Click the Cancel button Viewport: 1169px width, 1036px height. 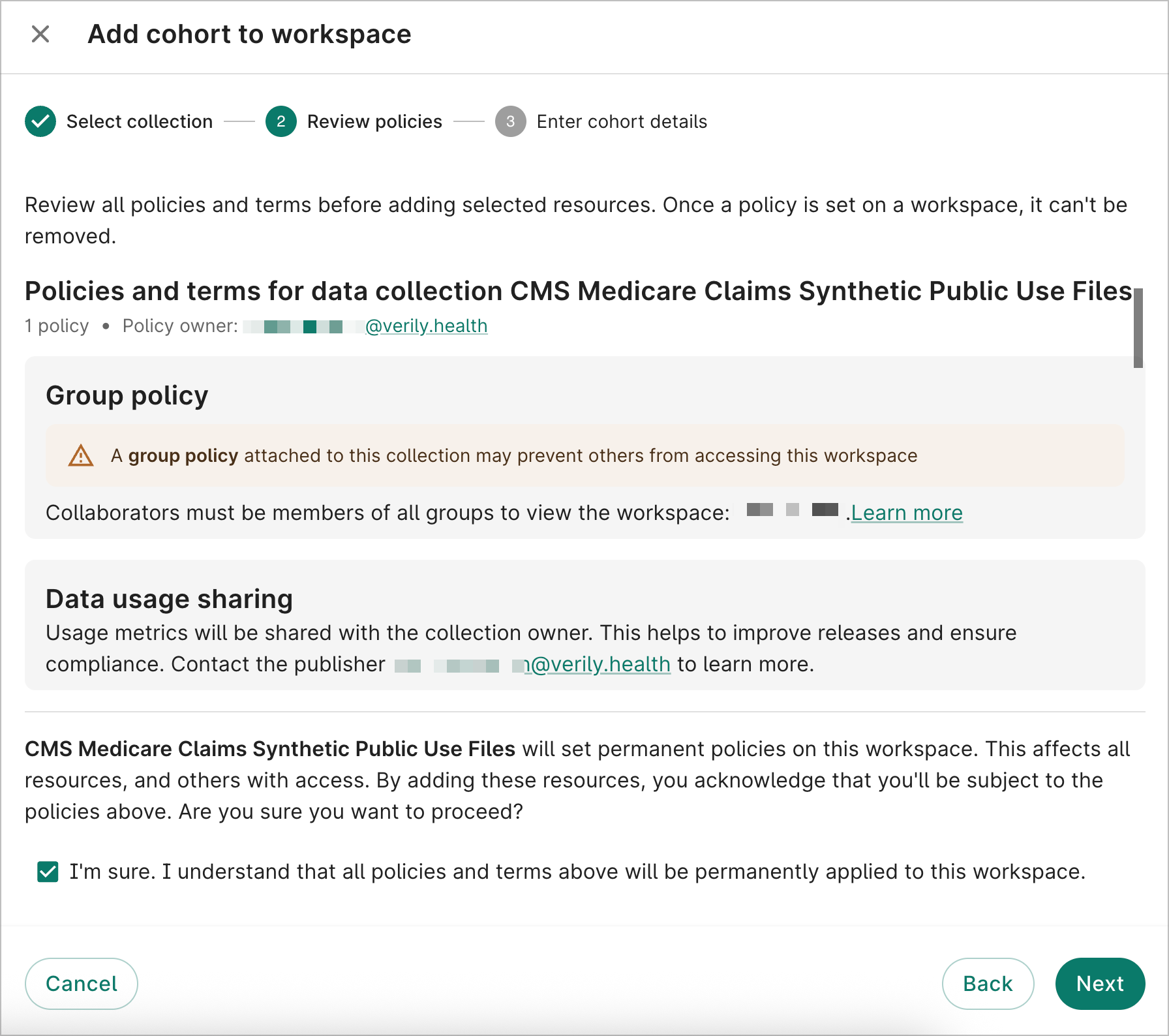tap(81, 983)
